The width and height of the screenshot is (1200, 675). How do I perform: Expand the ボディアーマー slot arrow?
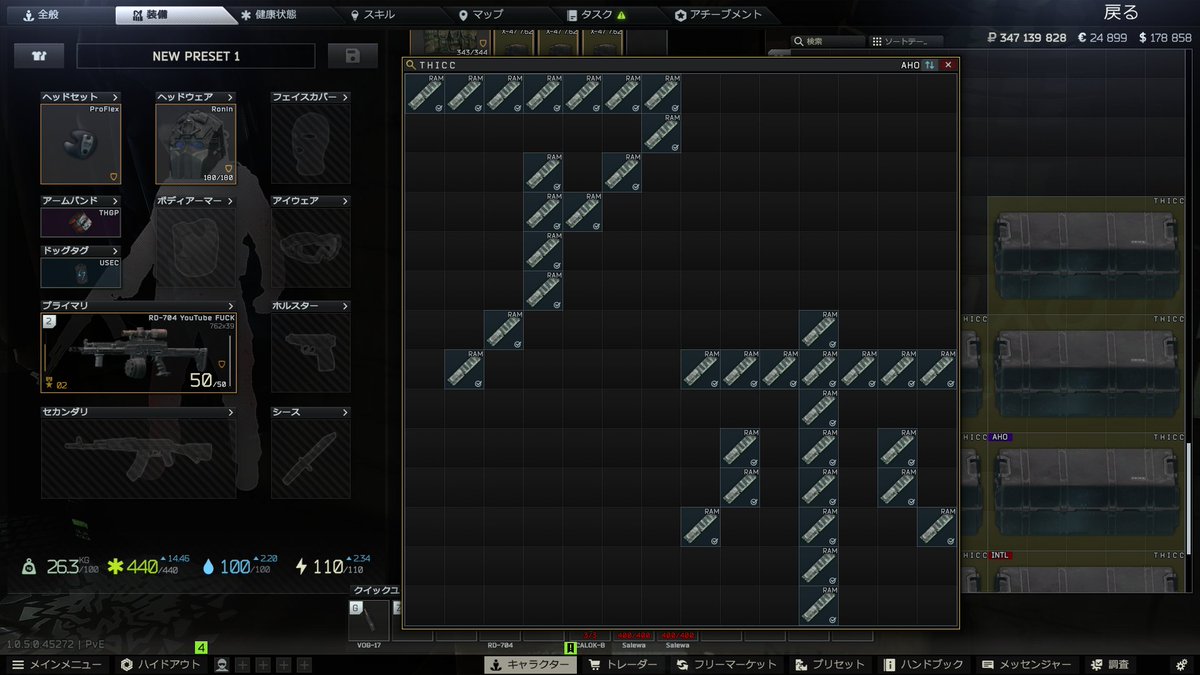(x=232, y=201)
